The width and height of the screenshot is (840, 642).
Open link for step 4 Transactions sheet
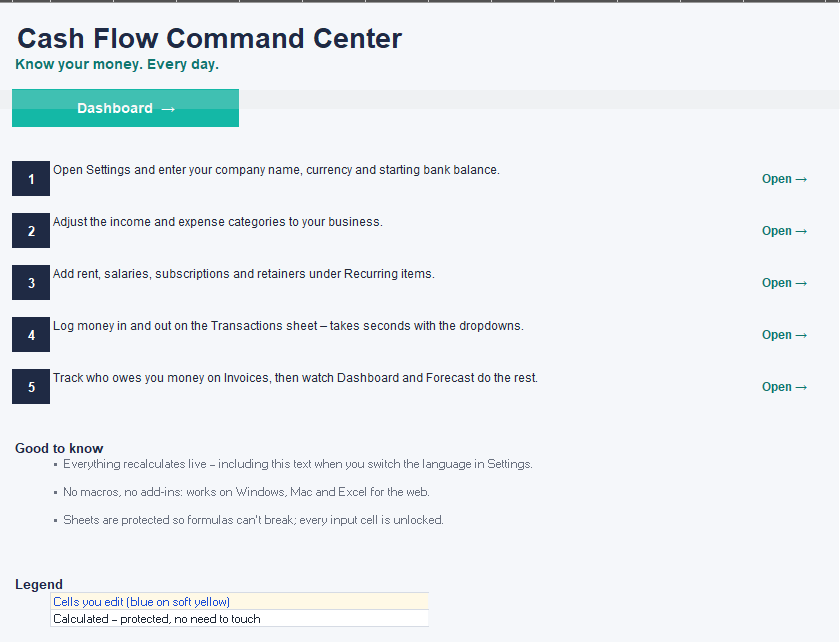(x=784, y=335)
